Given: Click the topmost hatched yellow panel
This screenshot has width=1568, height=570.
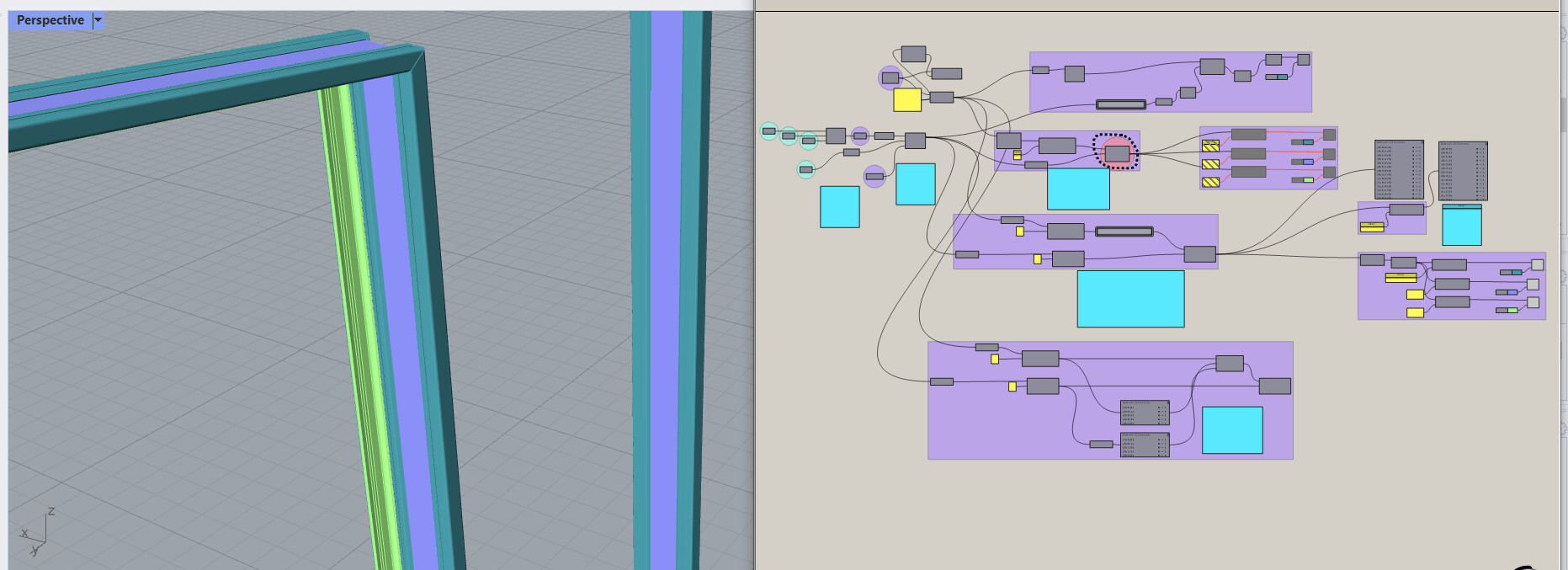Looking at the screenshot, I should (x=1210, y=145).
